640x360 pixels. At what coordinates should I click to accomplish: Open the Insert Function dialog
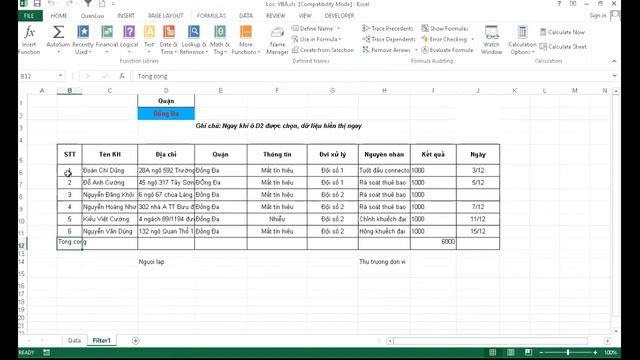pyautogui.click(x=29, y=40)
